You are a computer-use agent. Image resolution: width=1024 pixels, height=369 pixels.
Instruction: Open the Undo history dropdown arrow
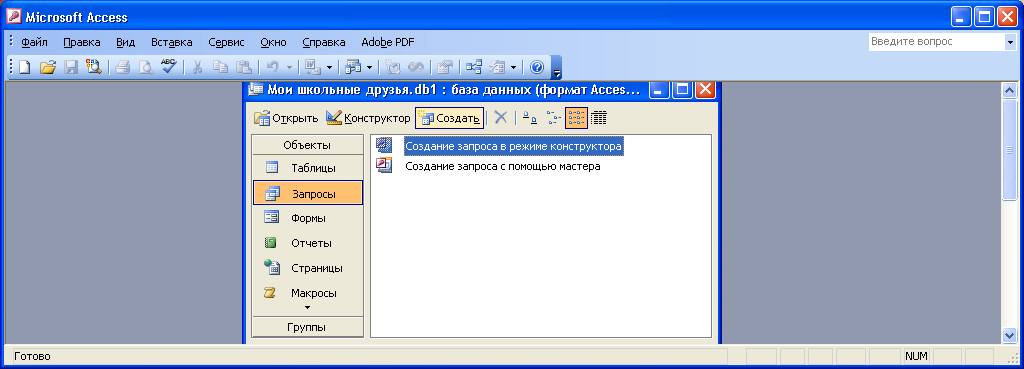coord(289,67)
